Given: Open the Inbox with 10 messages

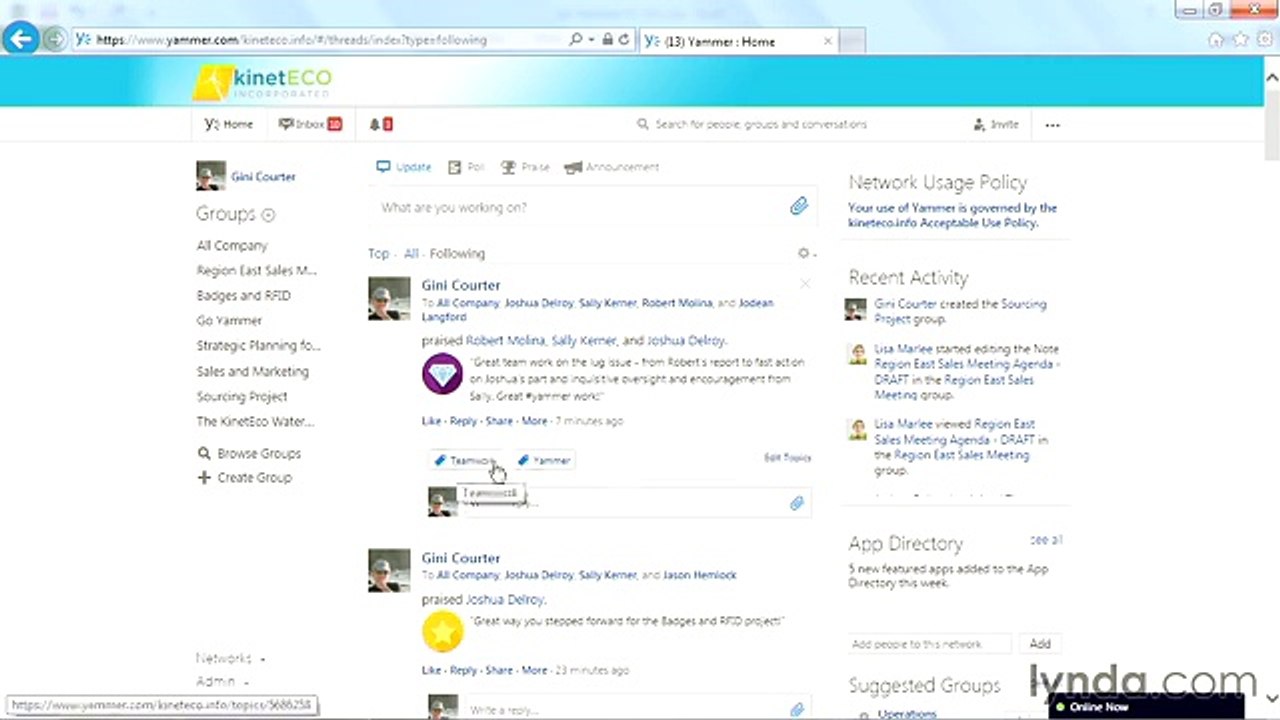Looking at the screenshot, I should (310, 124).
